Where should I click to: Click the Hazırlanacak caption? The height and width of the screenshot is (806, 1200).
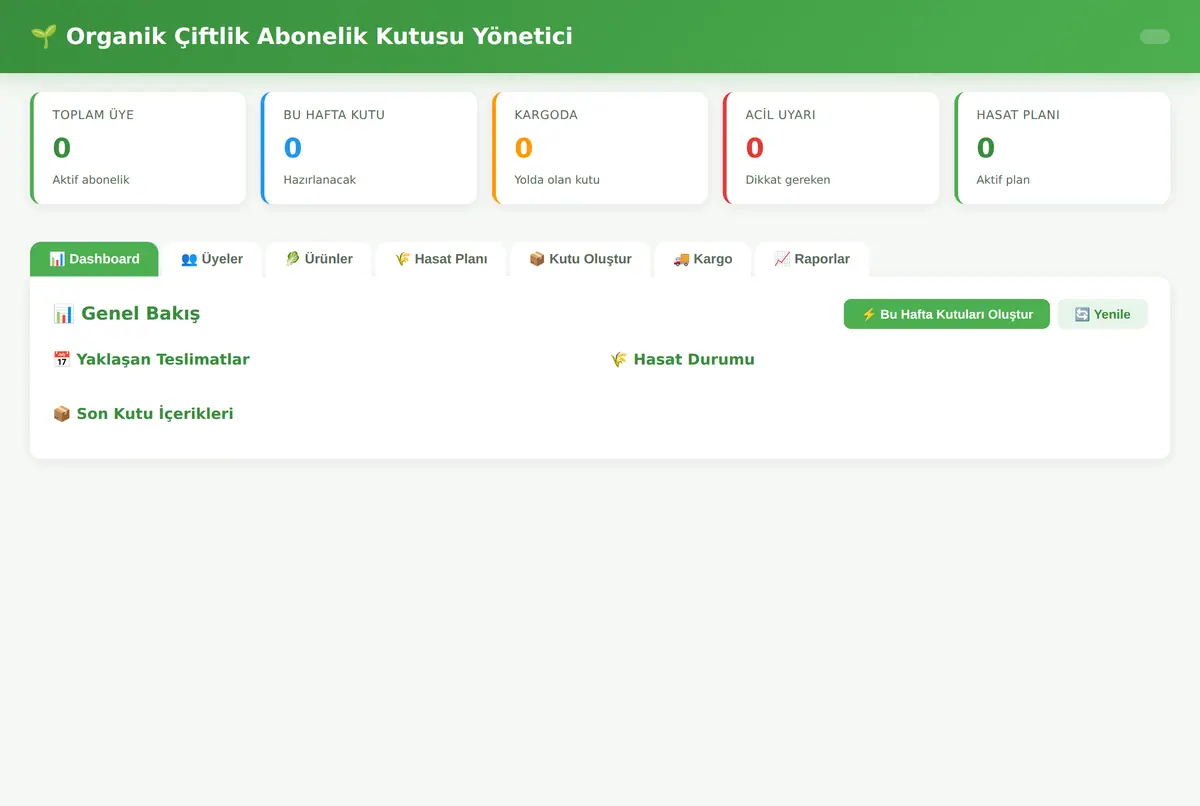tap(320, 180)
